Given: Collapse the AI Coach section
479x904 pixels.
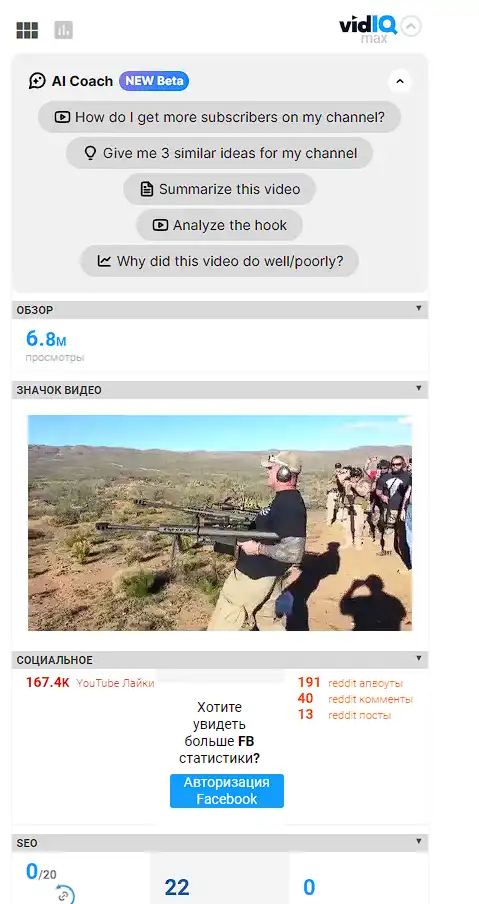Looking at the screenshot, I should pos(400,81).
